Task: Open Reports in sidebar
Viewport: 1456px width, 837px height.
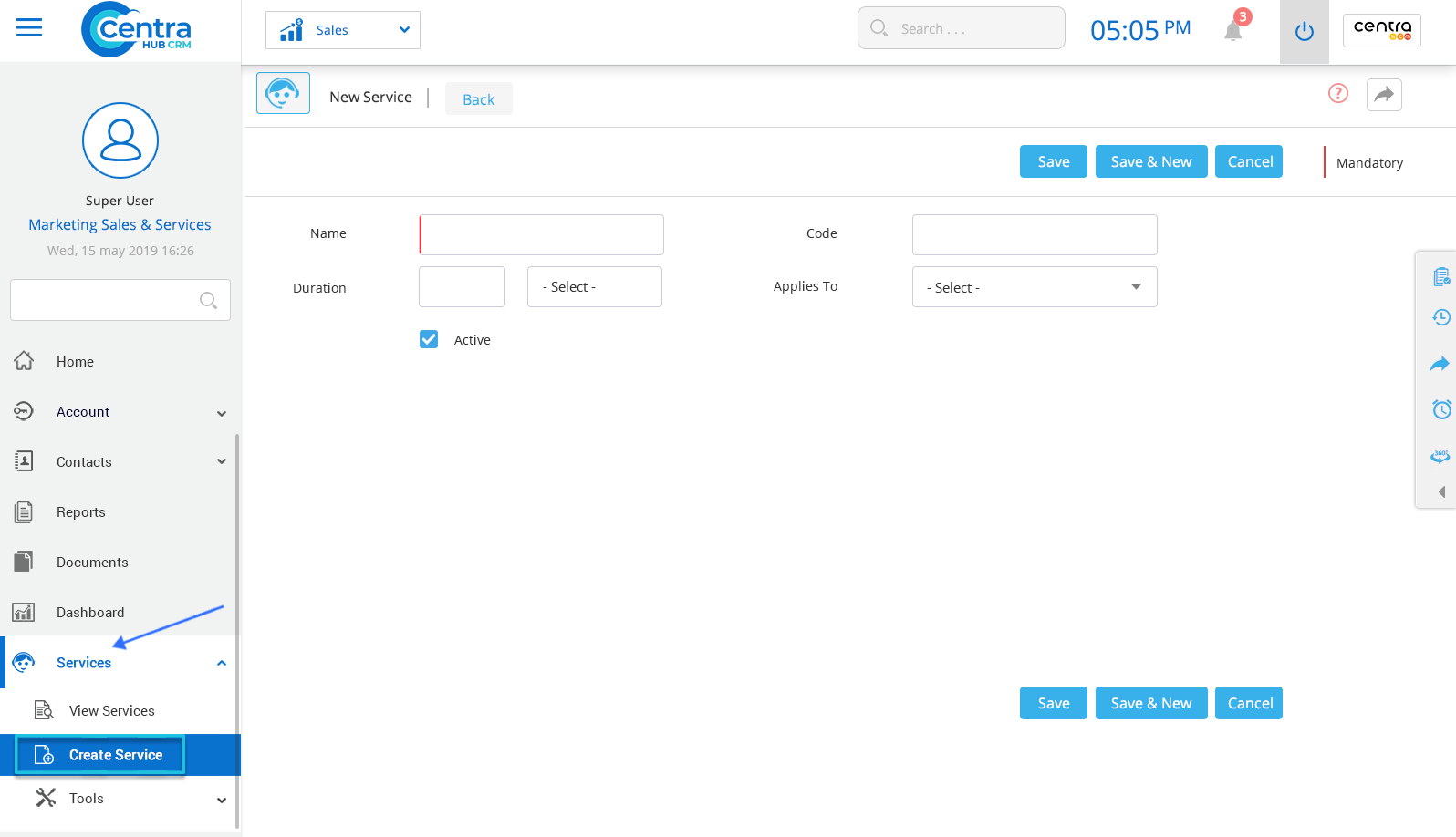Action: pos(81,512)
